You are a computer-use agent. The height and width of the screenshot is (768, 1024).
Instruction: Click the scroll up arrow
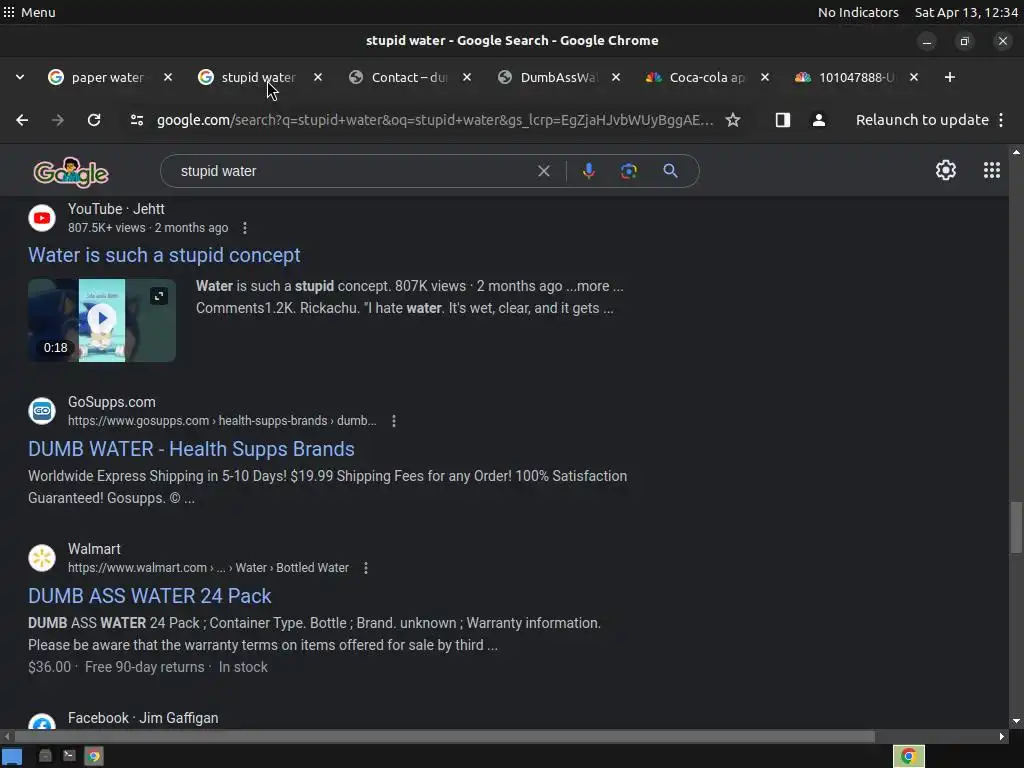click(x=1016, y=152)
